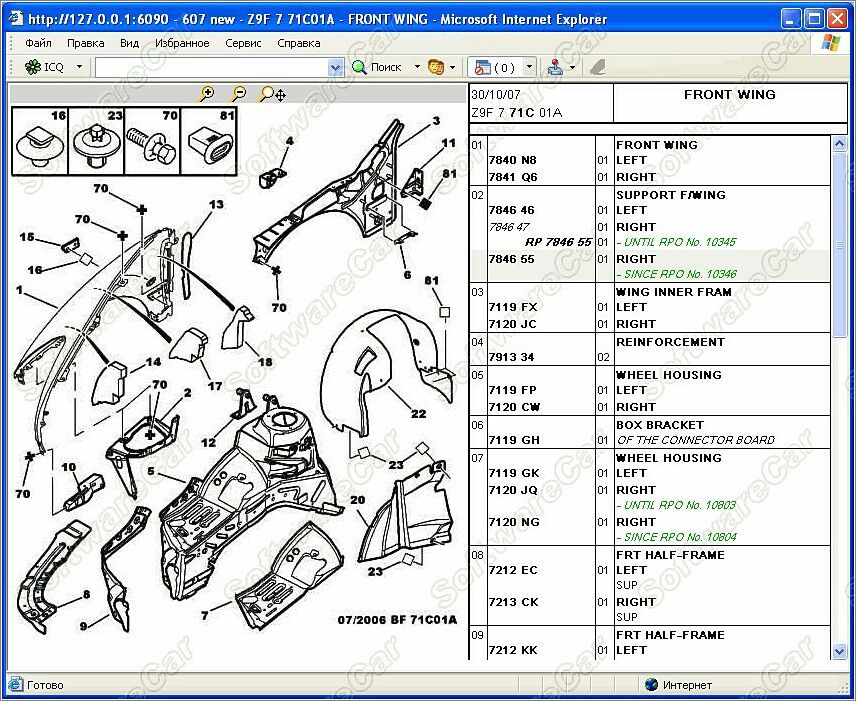Click the ICQ flower icon
This screenshot has height=701, width=856.
click(33, 67)
